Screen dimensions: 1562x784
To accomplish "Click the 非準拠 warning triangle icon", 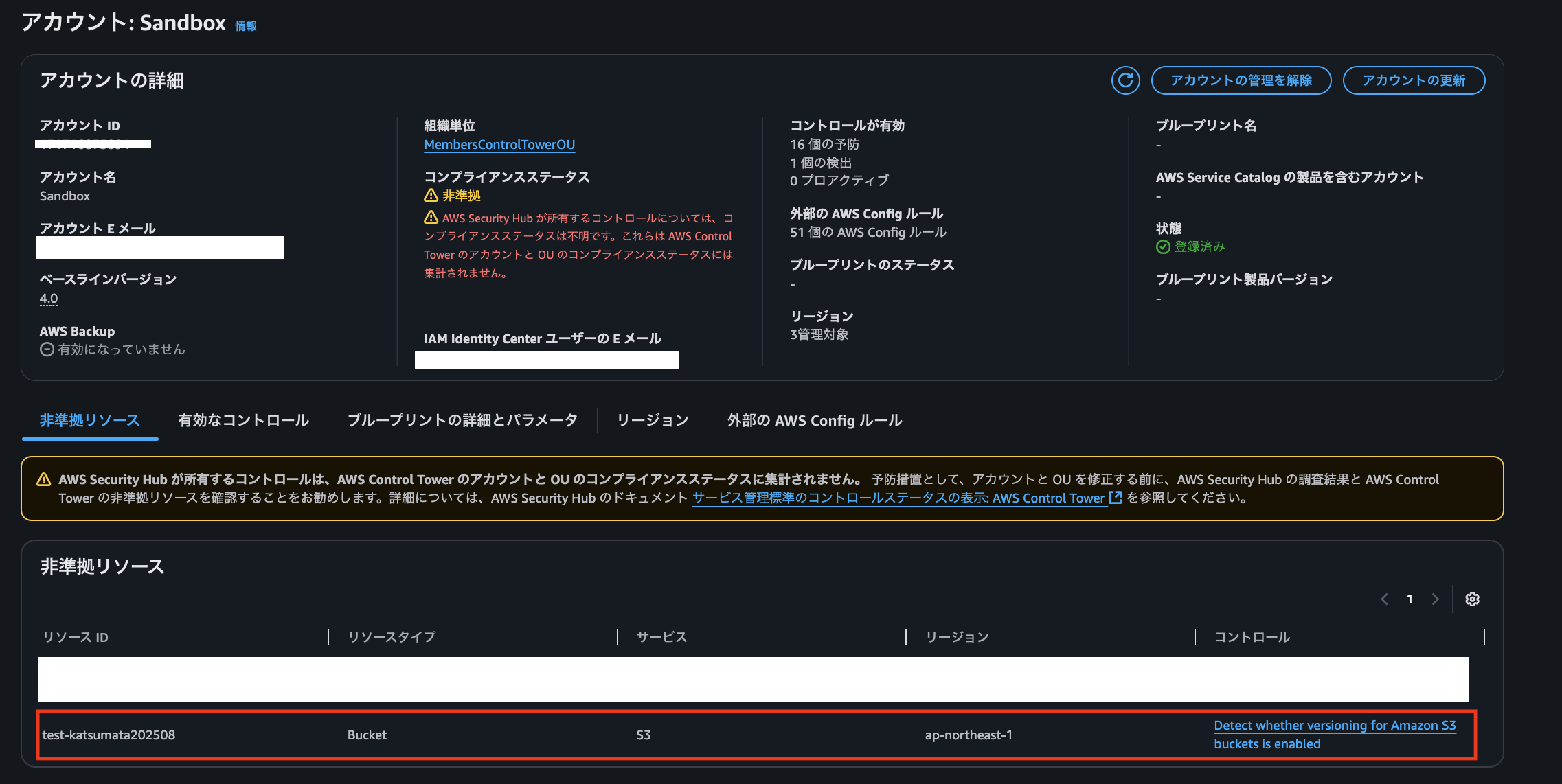I will tap(431, 195).
